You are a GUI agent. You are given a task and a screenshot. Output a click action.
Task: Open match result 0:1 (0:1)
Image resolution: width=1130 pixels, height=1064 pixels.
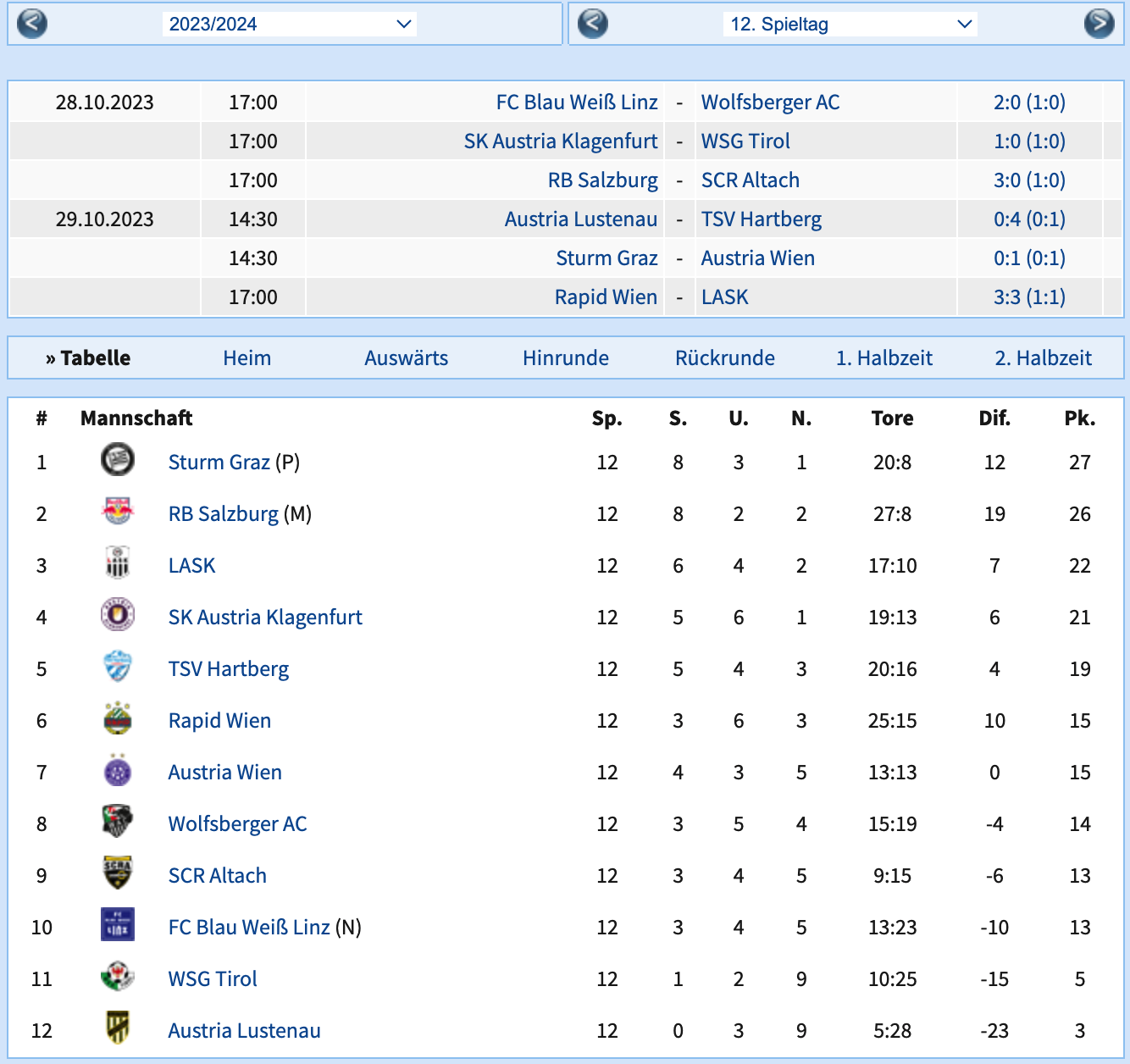(1030, 258)
